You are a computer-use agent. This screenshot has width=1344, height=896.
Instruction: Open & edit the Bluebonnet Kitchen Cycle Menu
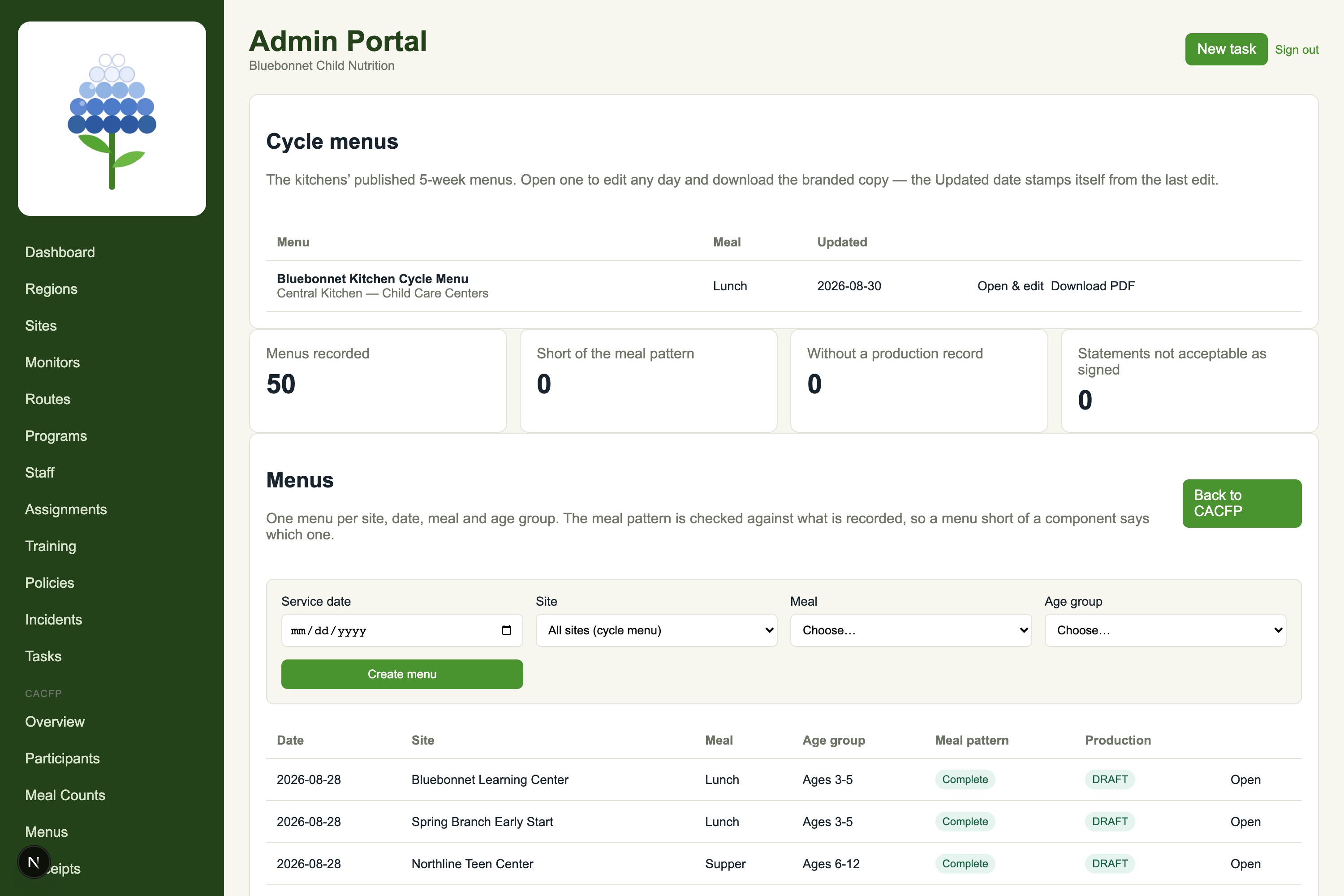coord(1010,286)
